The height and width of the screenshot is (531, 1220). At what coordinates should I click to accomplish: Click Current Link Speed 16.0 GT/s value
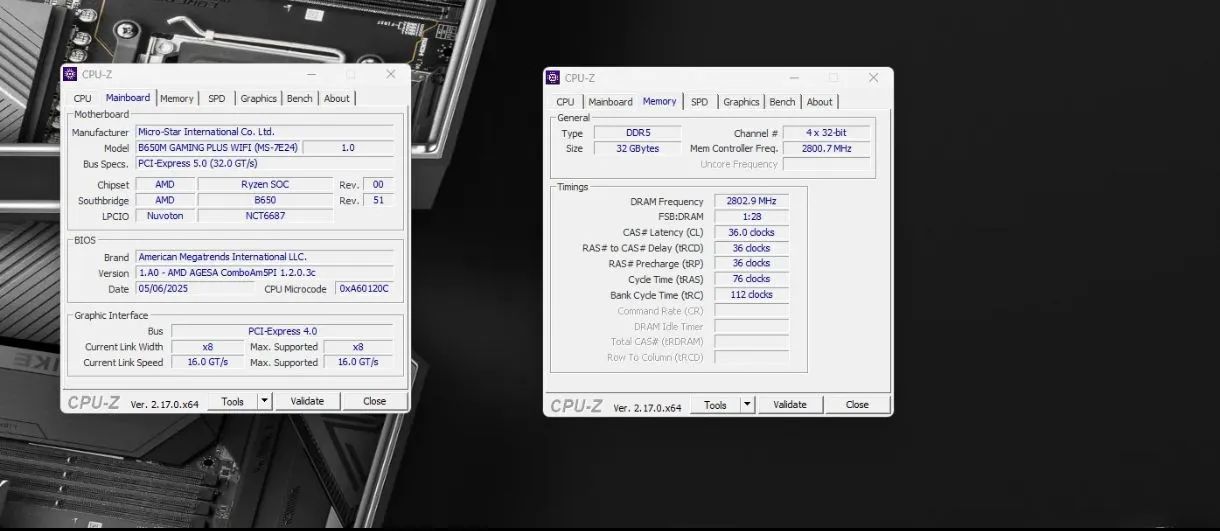pos(207,362)
